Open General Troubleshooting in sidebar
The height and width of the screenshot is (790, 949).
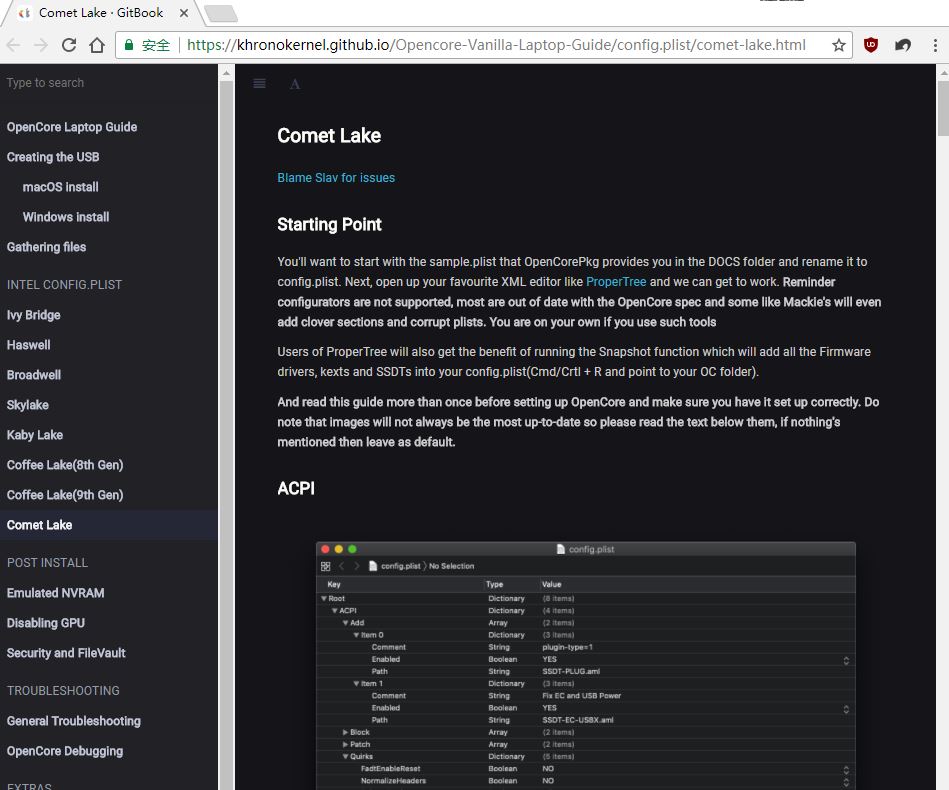[74, 721]
